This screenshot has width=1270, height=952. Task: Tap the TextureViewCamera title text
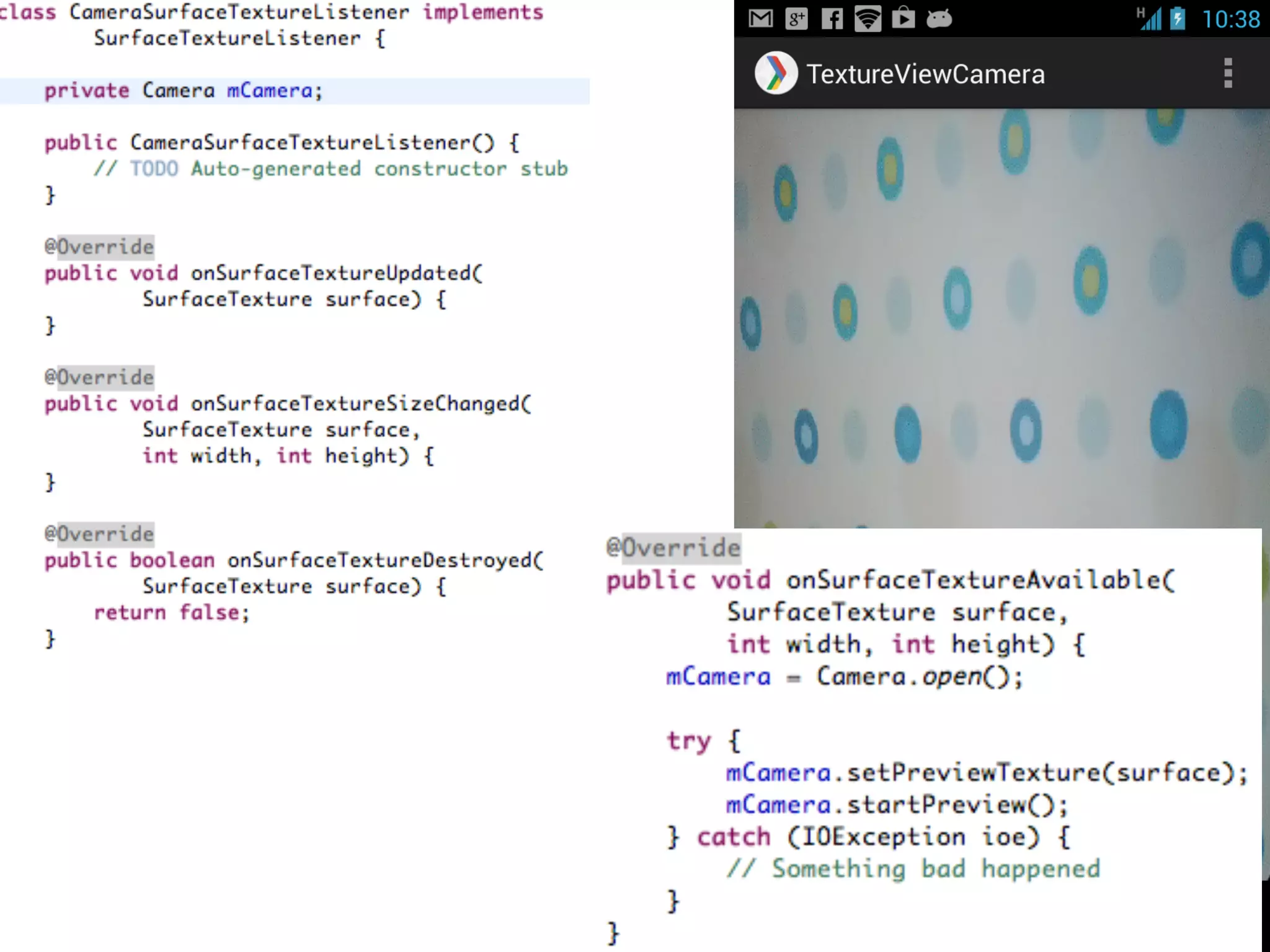point(925,74)
